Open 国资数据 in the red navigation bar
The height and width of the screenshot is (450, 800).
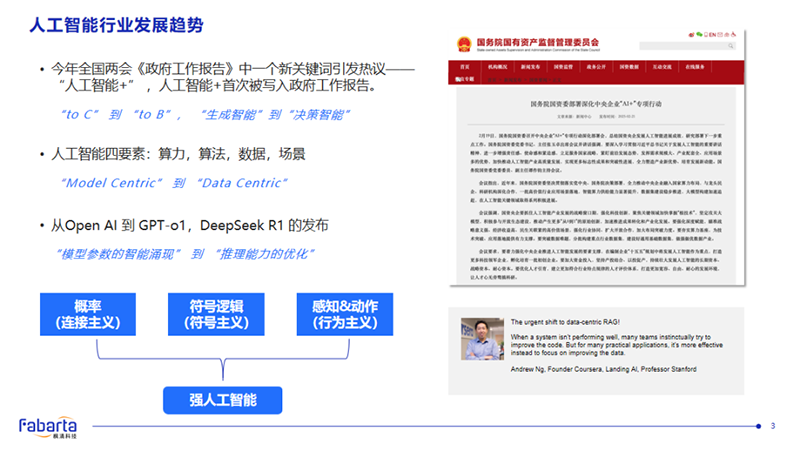tap(629, 67)
